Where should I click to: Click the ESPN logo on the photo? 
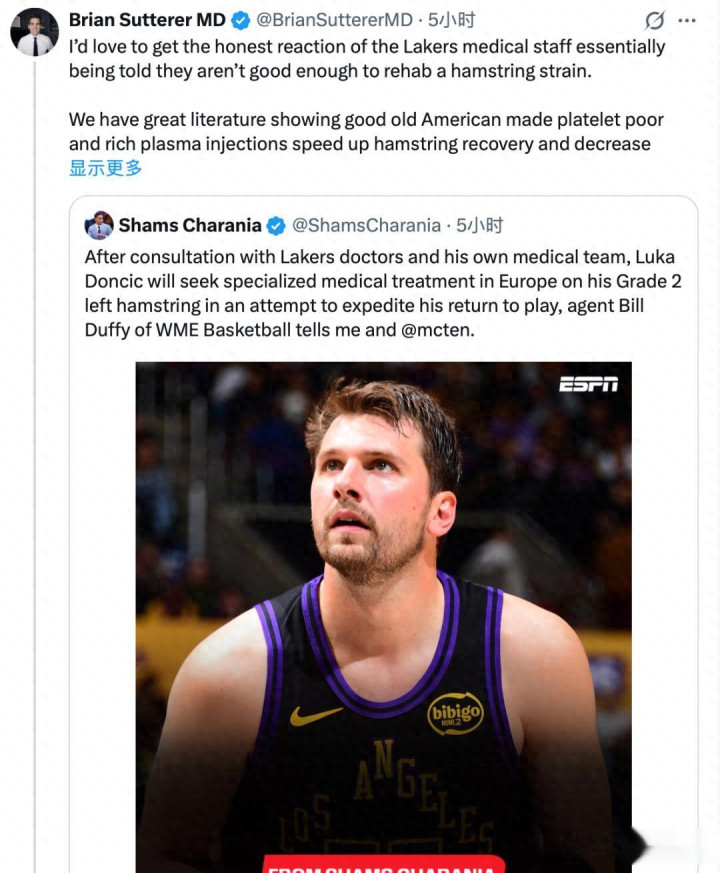coord(587,384)
